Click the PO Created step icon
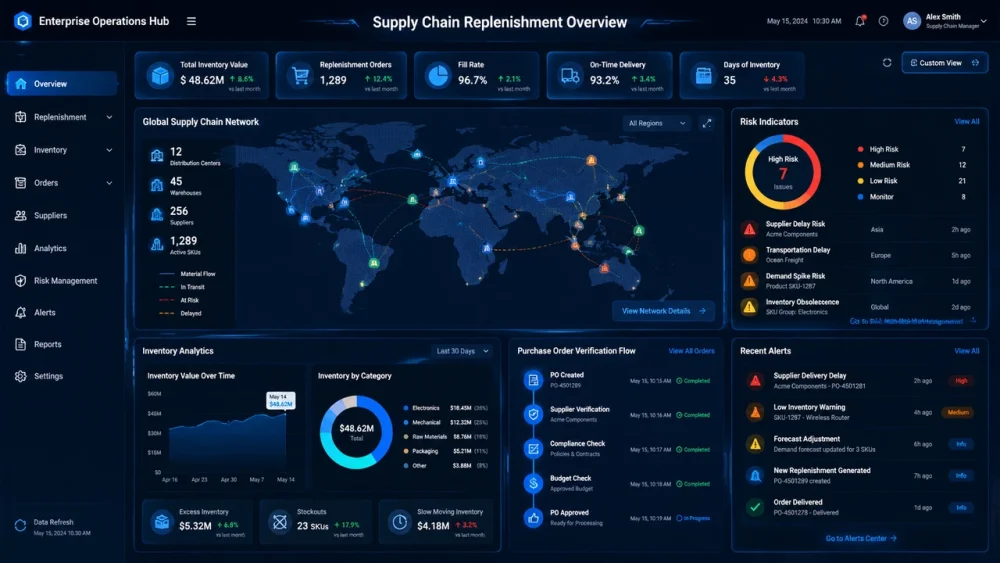The height and width of the screenshot is (563, 1000). [x=533, y=380]
